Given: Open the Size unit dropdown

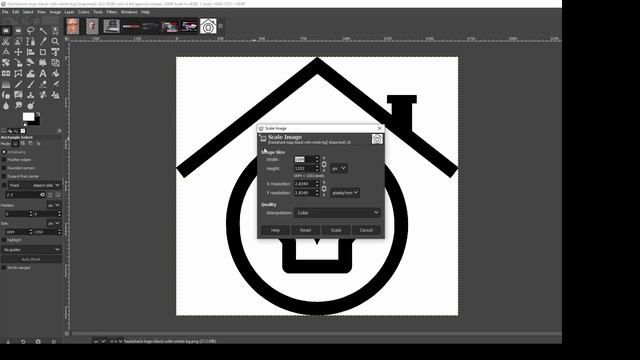Looking at the screenshot, I should pos(53,223).
